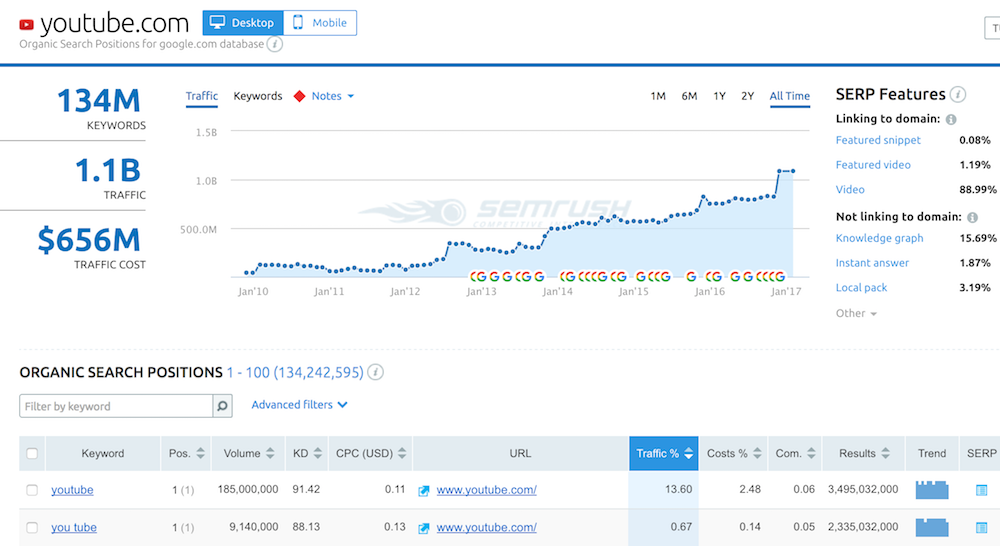Open the you tube keyword link
The width and height of the screenshot is (1000, 546).
click(74, 528)
